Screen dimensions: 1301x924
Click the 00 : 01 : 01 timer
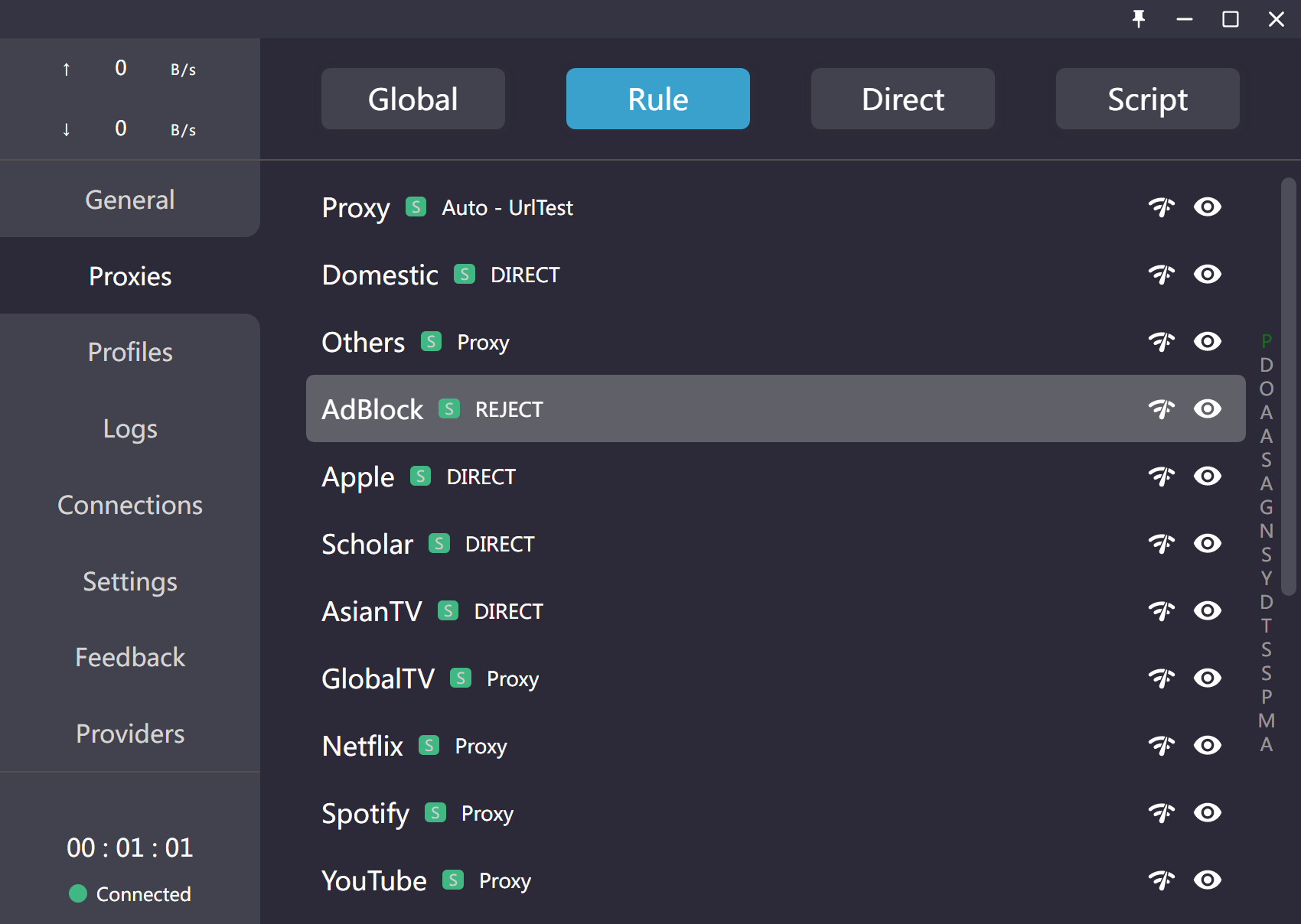130,848
